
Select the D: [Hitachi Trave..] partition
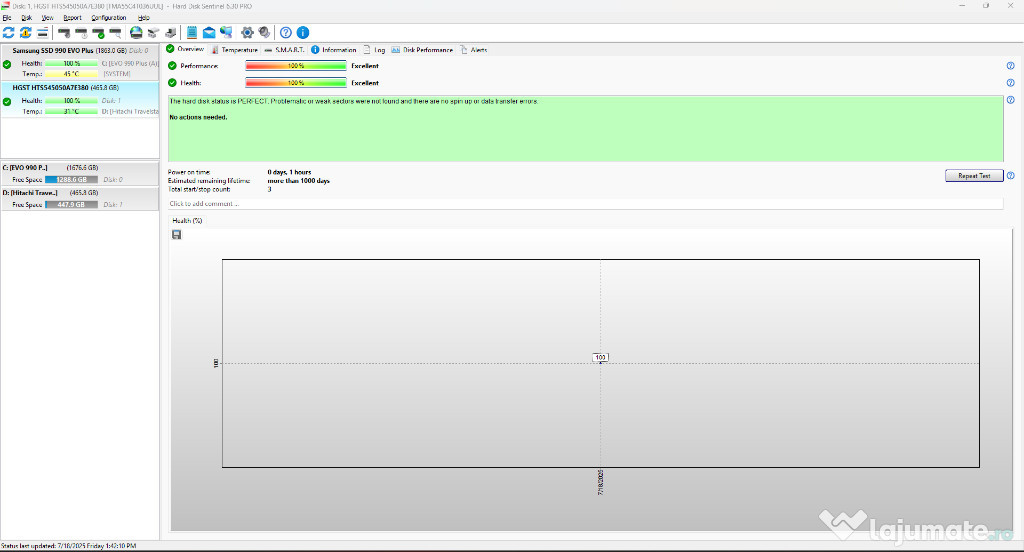(80, 199)
